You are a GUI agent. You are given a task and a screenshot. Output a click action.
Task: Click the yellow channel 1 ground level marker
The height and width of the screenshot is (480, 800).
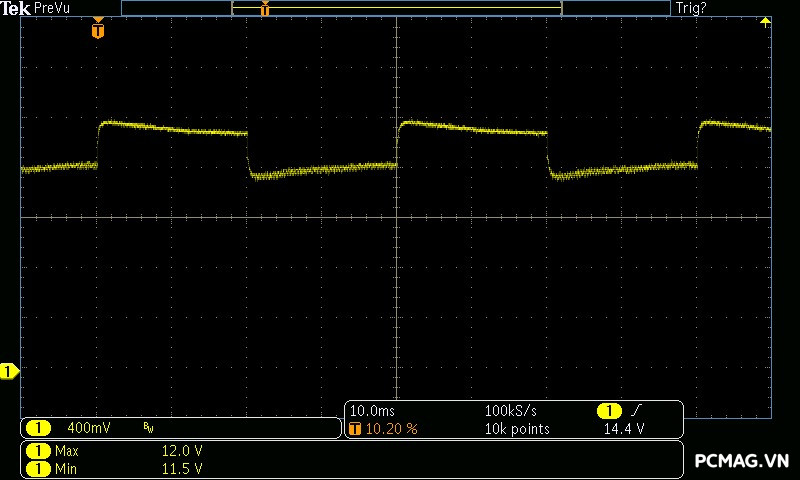pyautogui.click(x=9, y=372)
